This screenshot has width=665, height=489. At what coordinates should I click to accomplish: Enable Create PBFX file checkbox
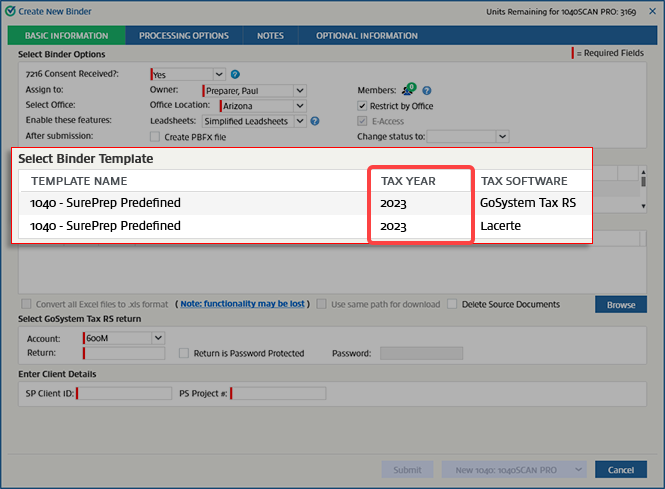(x=155, y=136)
